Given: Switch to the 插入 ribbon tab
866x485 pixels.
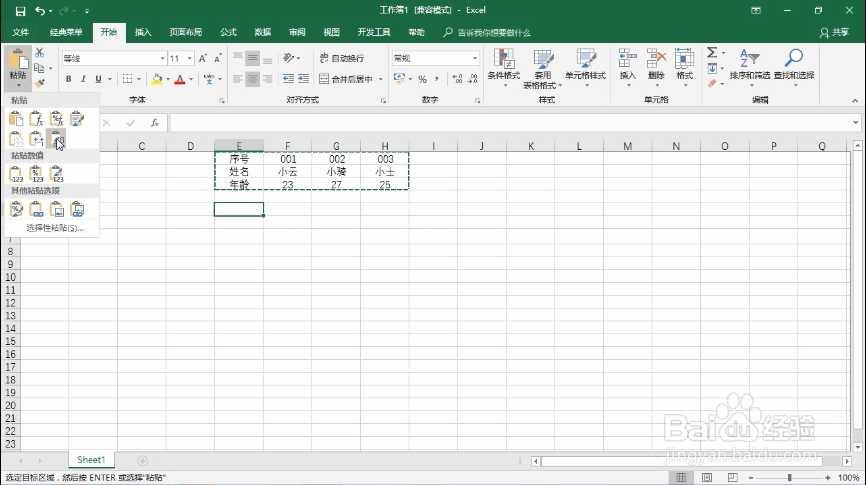Looking at the screenshot, I should point(143,32).
